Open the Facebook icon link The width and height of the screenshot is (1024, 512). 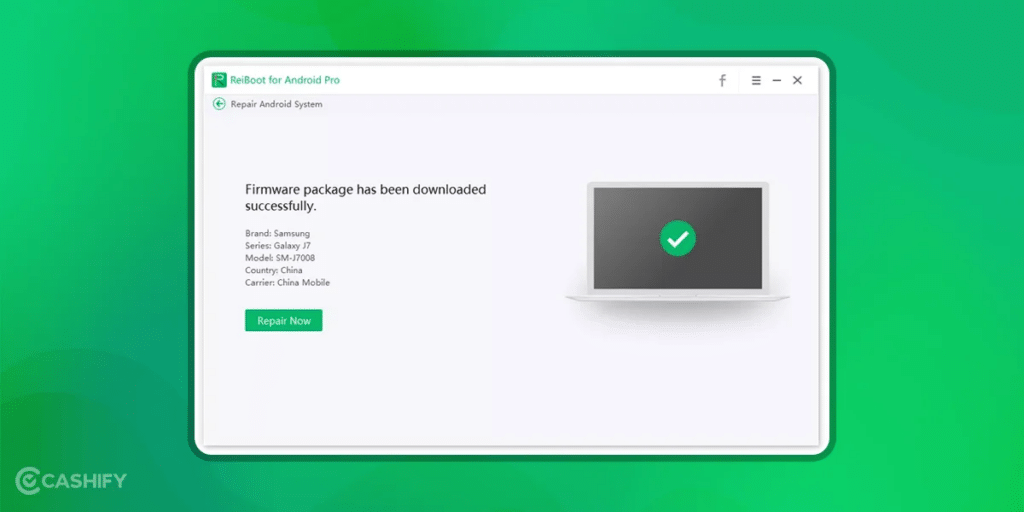(722, 80)
